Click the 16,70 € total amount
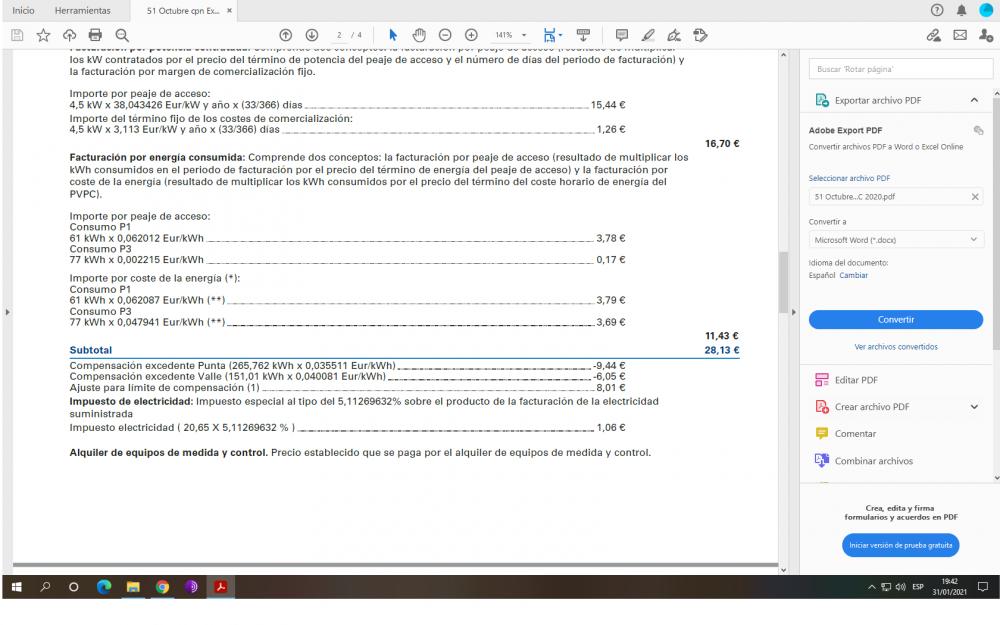Viewport: 1000px width, 625px height. tap(722, 143)
